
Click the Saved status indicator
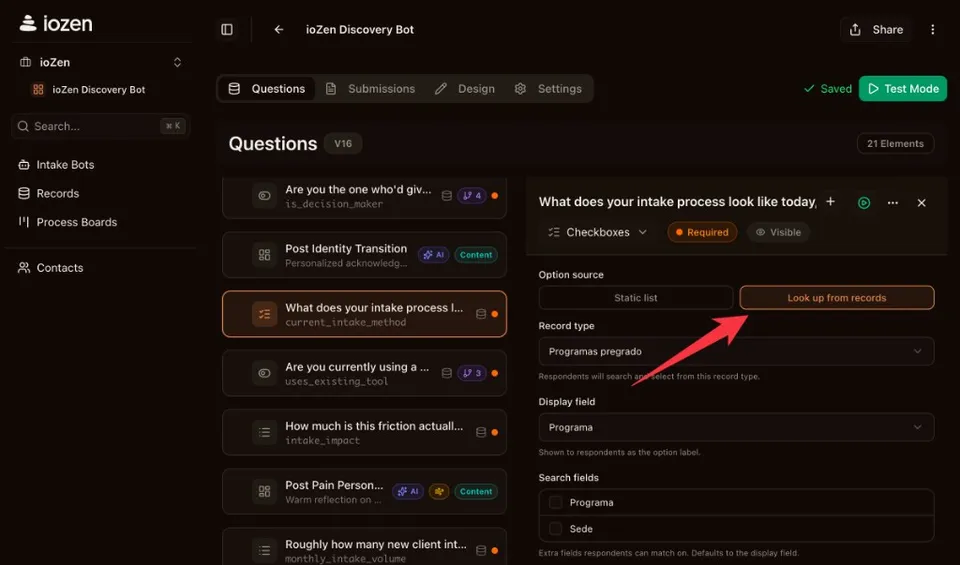pyautogui.click(x=828, y=89)
